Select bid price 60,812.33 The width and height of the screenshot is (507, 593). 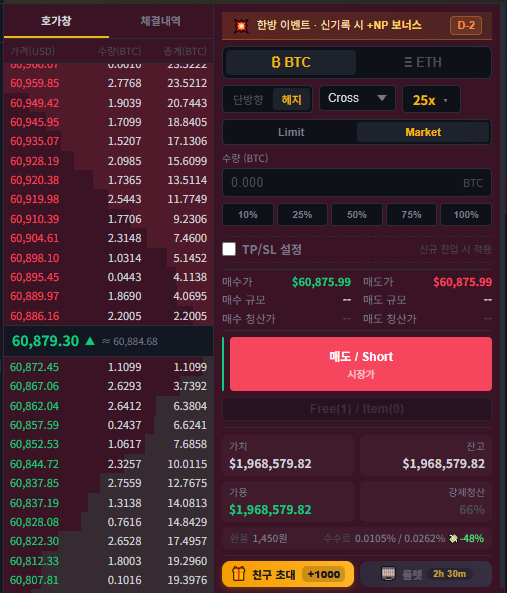[34, 561]
